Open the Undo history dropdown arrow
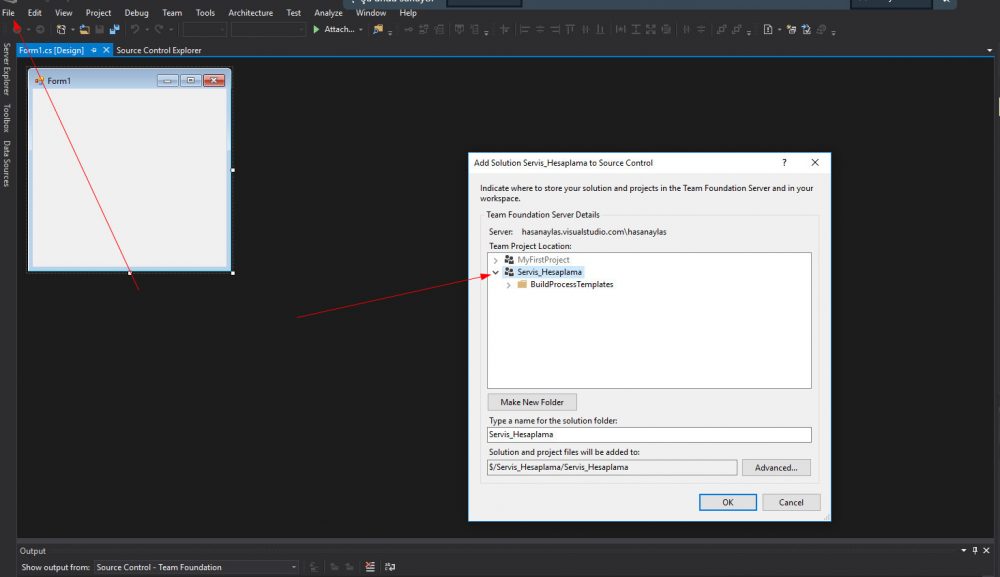This screenshot has width=1000, height=577. coord(147,29)
